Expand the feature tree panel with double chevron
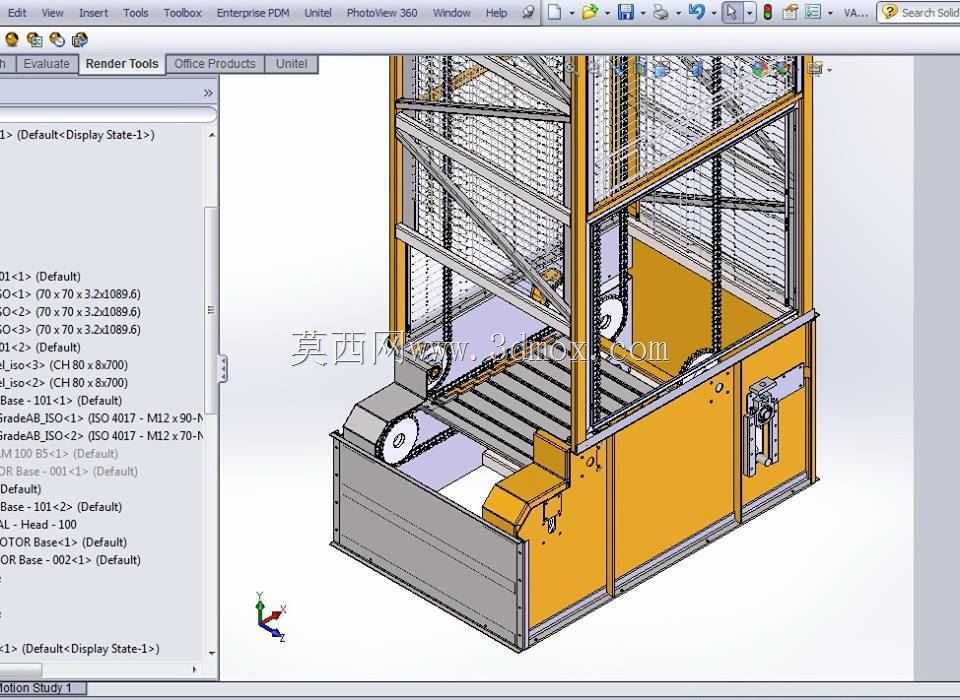 point(208,93)
